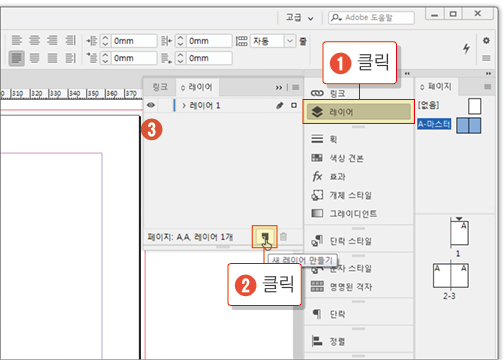Center-align paragraph text

(34, 40)
